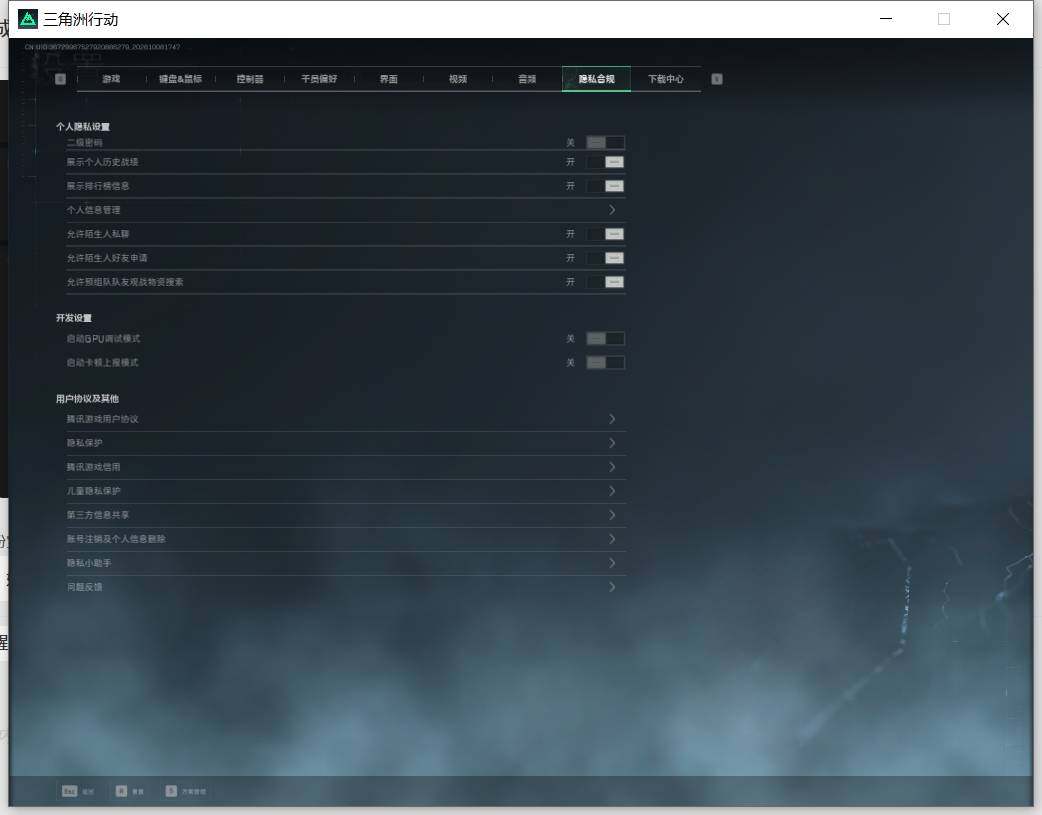Screen dimensions: 1042x815
Task: Switch to the 键盘&鼠标 tab
Action: 180,79
